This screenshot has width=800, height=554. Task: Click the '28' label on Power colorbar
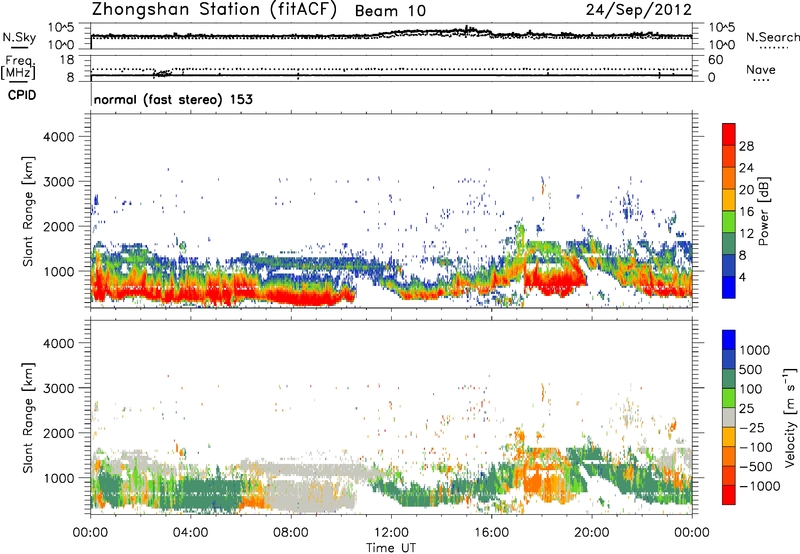[746, 146]
